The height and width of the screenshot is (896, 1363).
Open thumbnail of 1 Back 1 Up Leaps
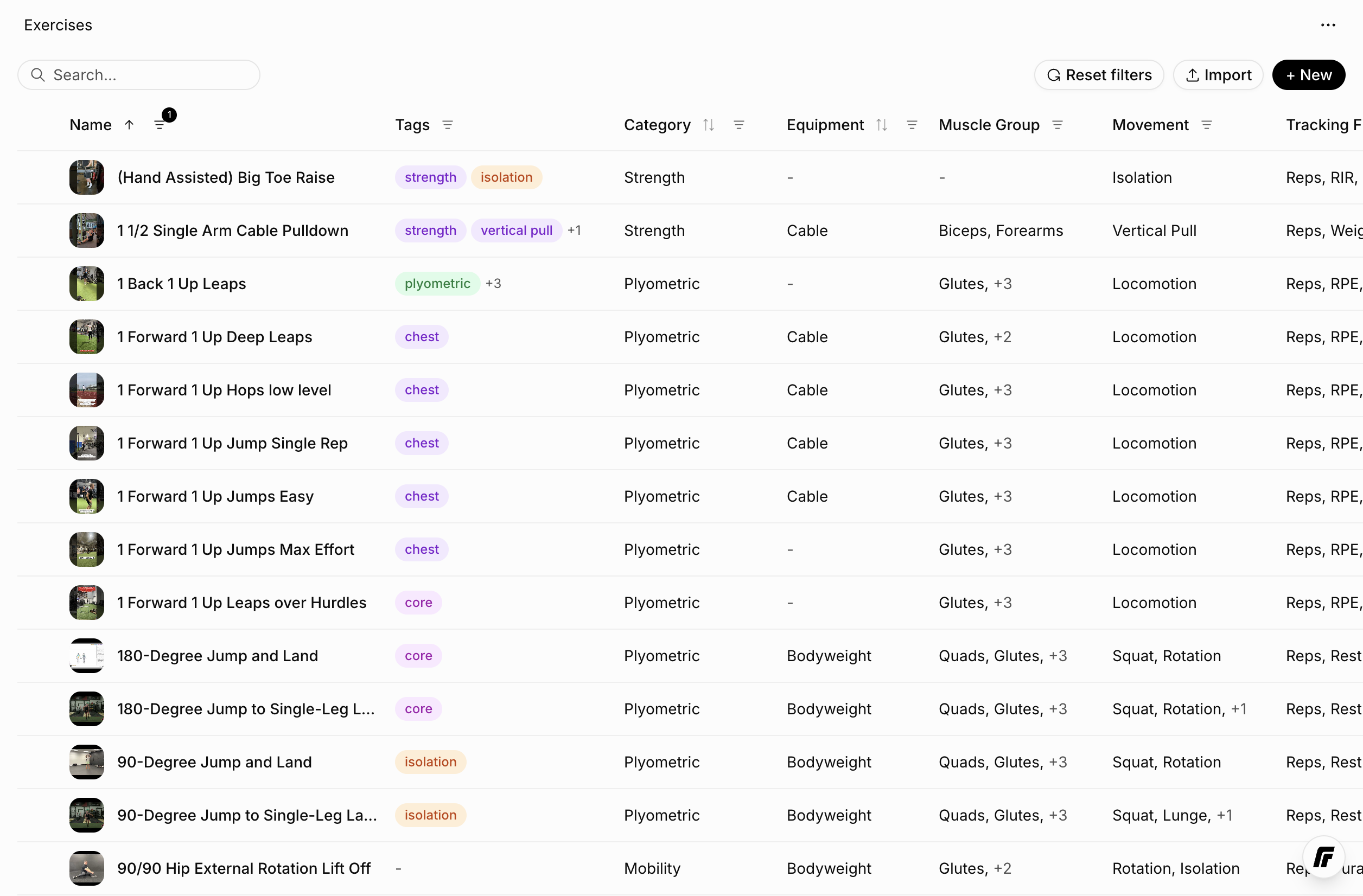pyautogui.click(x=86, y=284)
